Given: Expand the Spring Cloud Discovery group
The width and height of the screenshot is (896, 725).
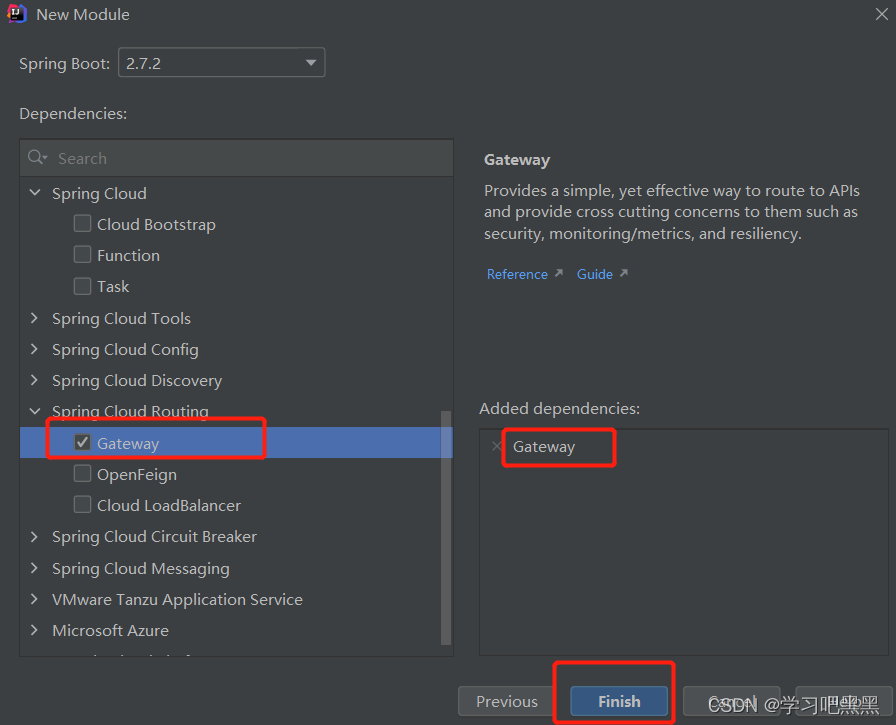Looking at the screenshot, I should point(34,380).
